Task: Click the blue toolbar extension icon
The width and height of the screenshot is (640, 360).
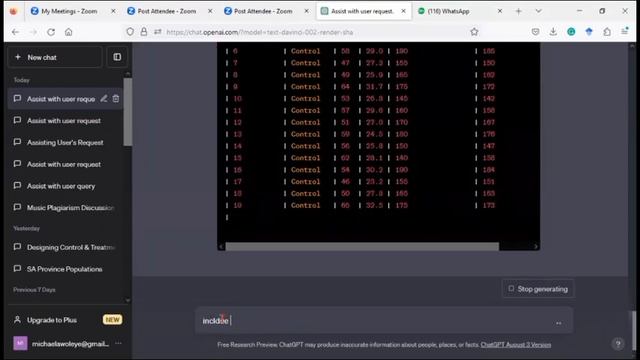Action: 589,32
